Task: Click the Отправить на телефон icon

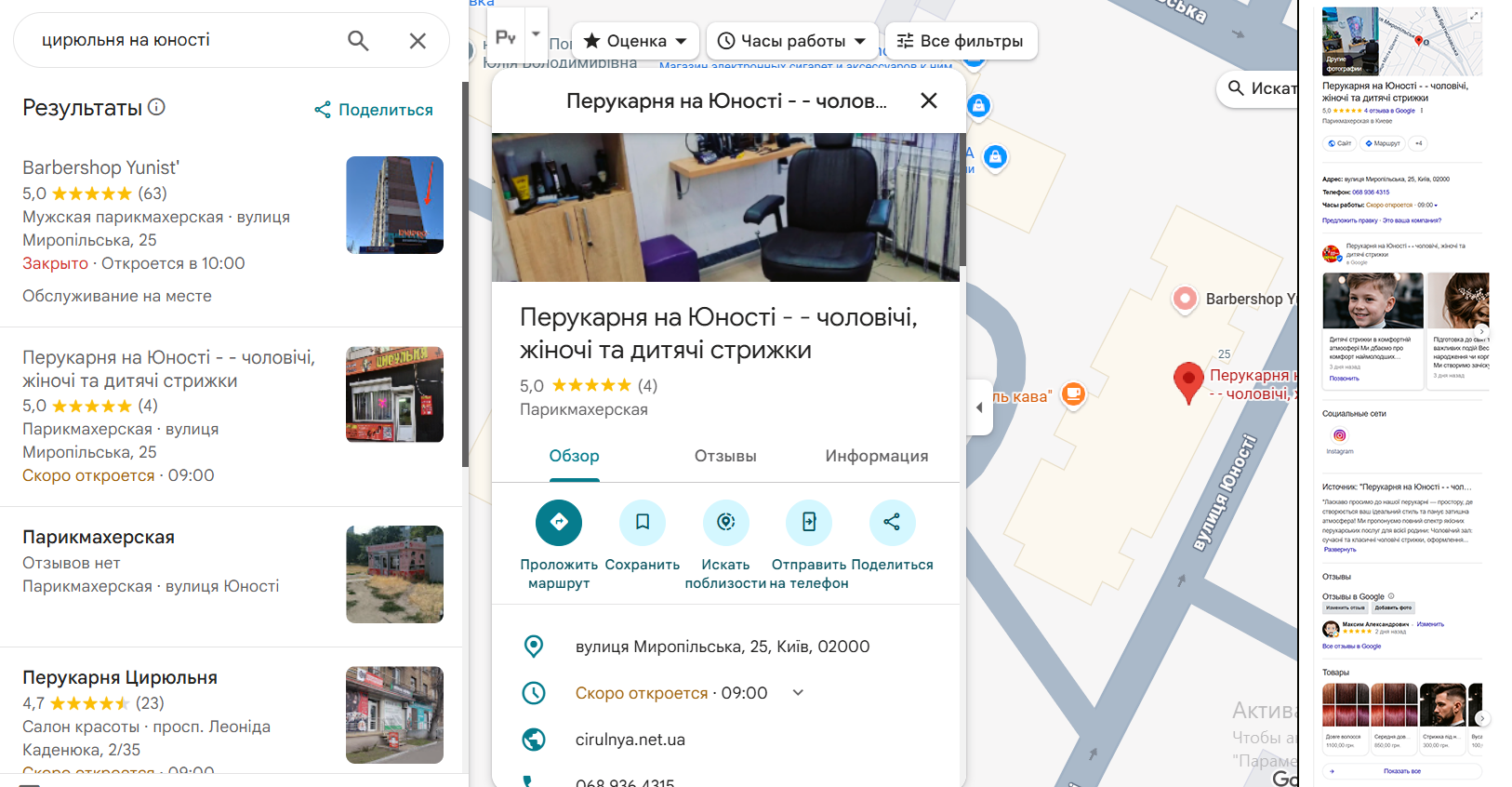Action: tap(809, 523)
